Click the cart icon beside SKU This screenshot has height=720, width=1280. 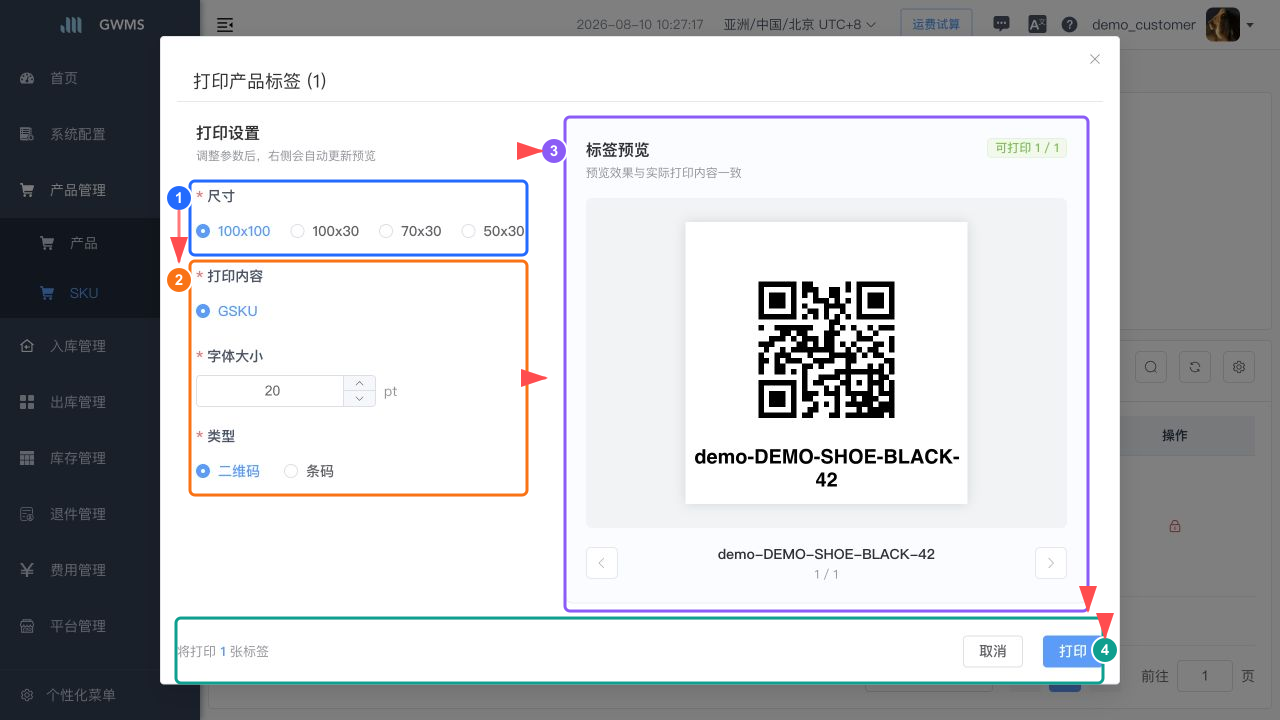coord(46,293)
